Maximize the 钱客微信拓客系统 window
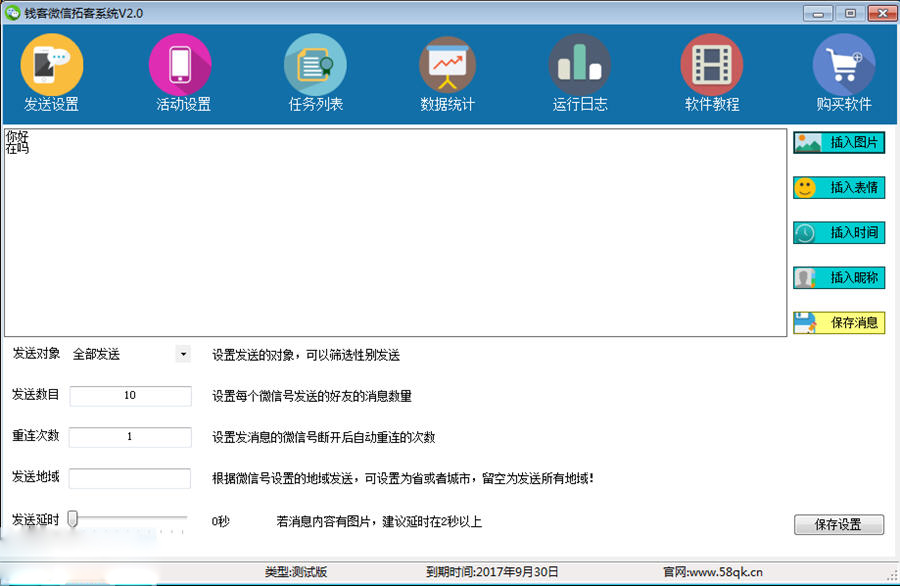 point(850,13)
